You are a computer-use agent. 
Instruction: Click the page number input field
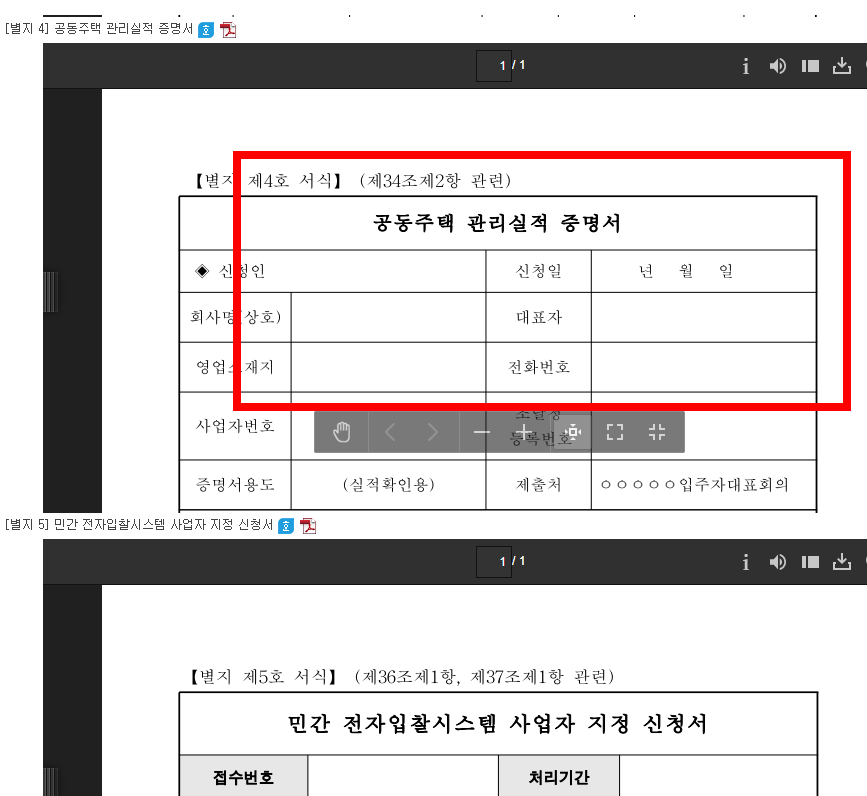[x=493, y=65]
